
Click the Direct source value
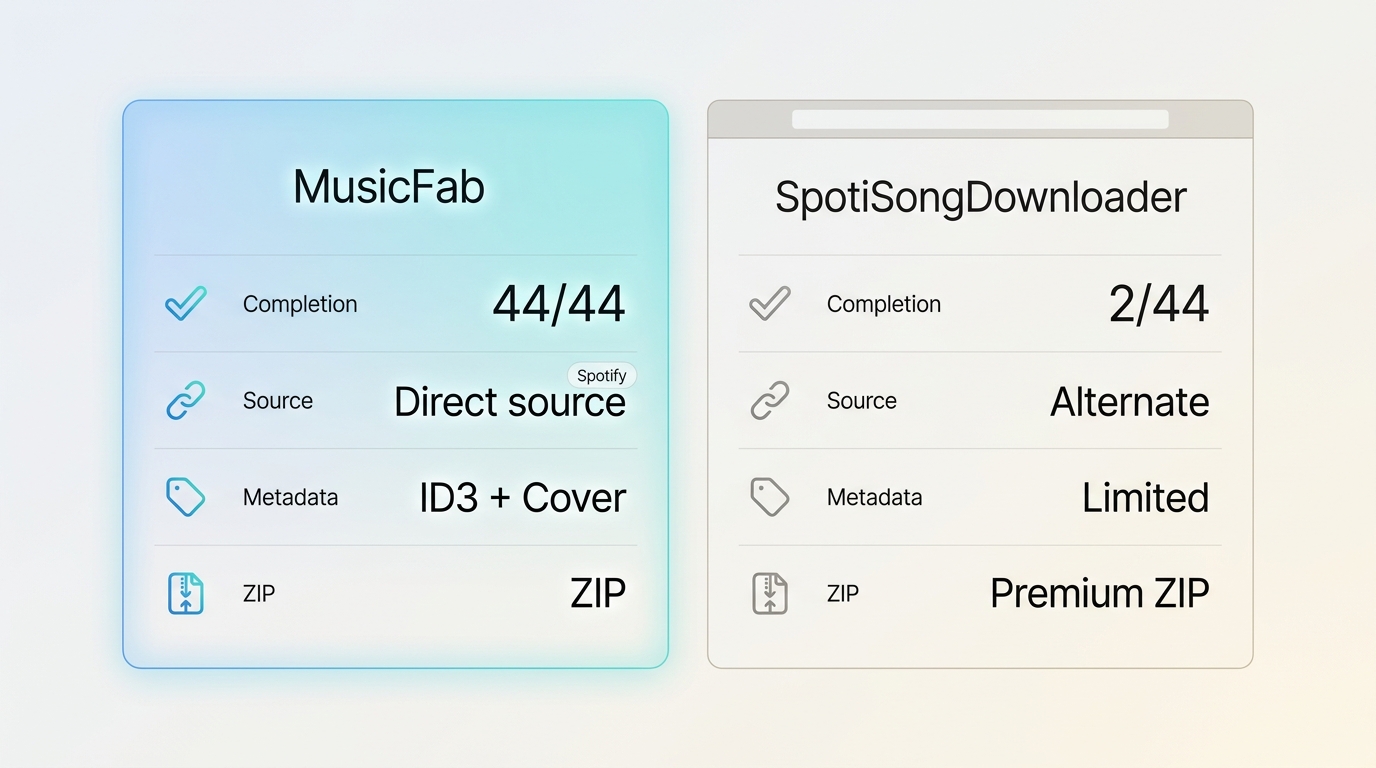click(x=510, y=402)
